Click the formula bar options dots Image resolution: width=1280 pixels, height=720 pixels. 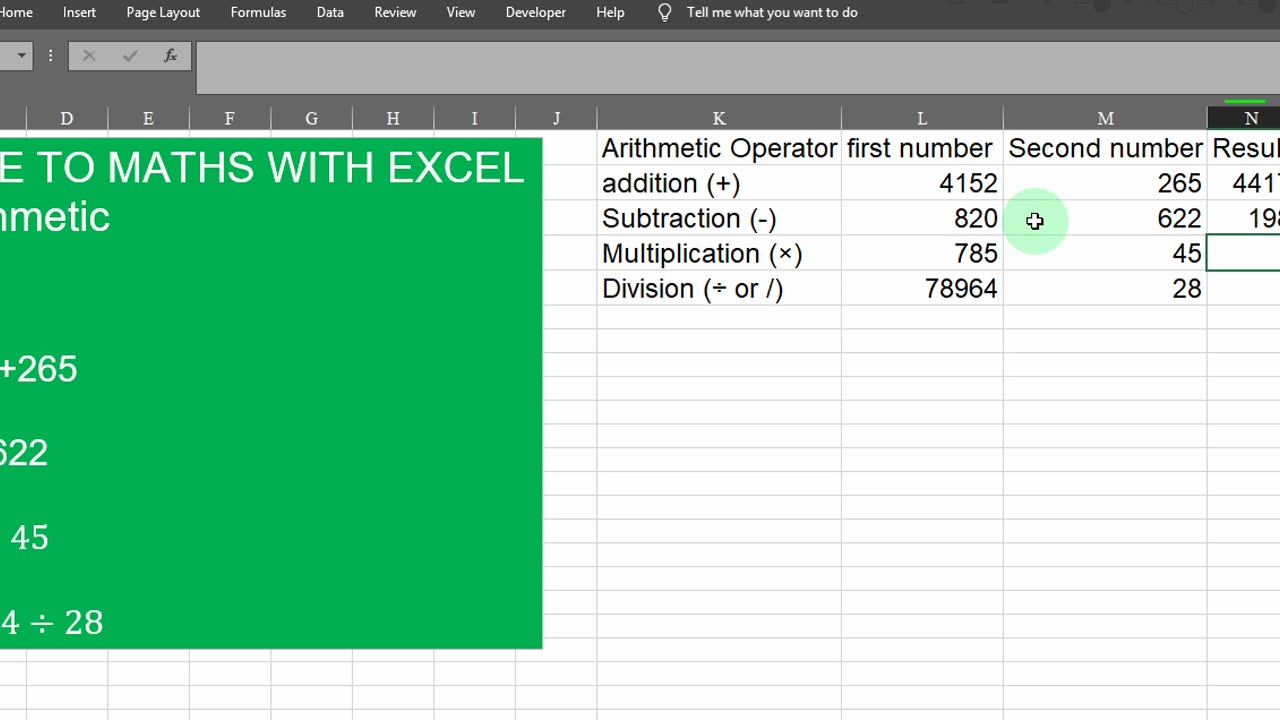click(x=50, y=56)
